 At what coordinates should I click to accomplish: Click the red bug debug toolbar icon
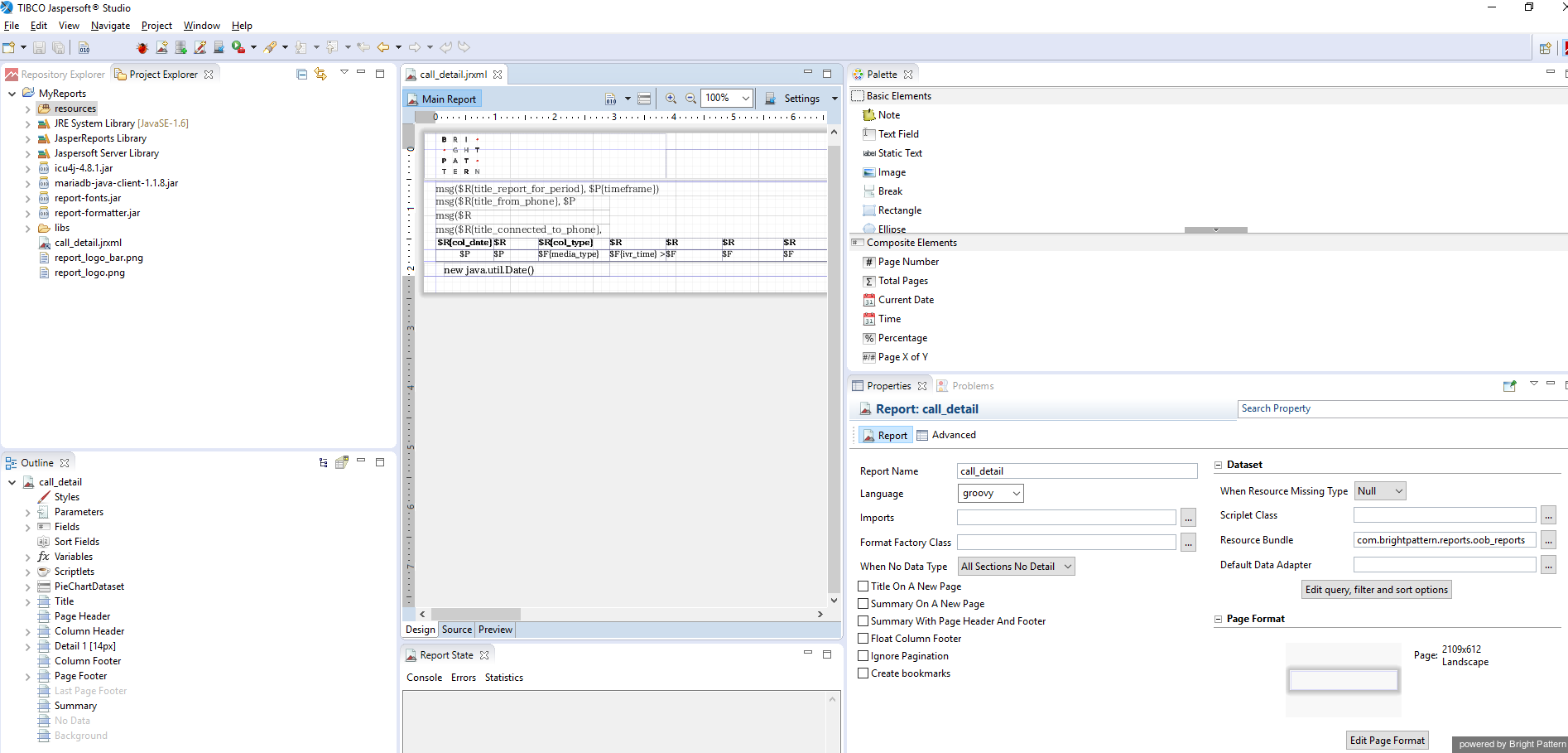coord(142,48)
